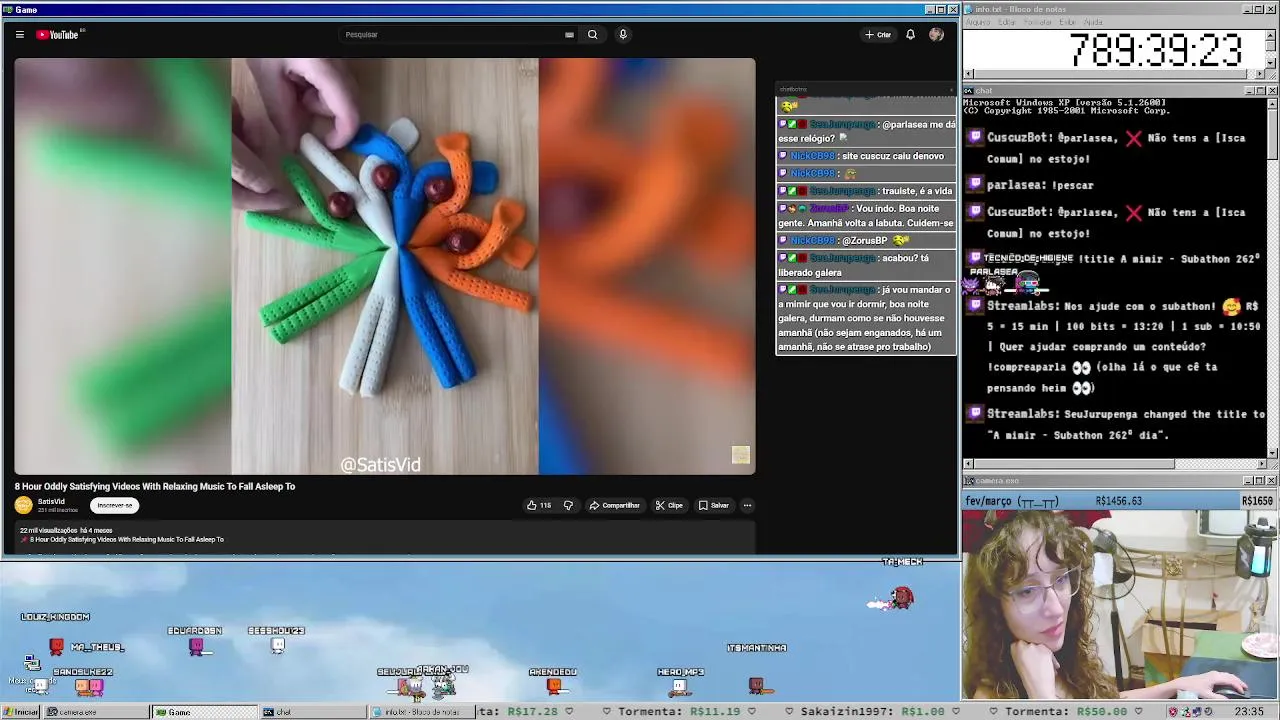Click the chat console horizontal scrollbar

pos(1115,464)
